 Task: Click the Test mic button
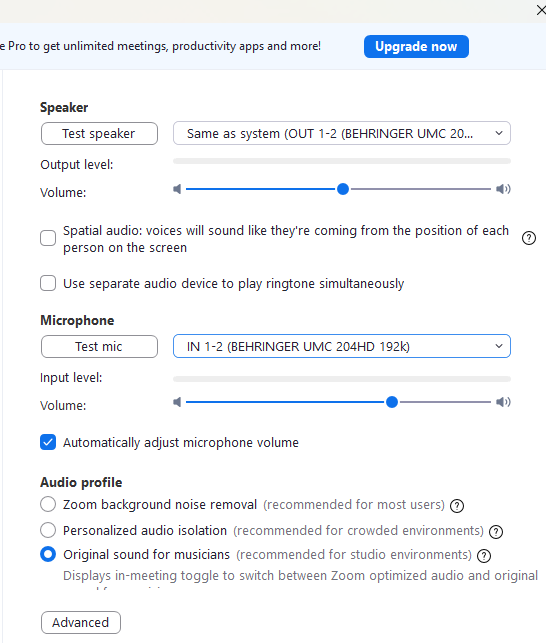[99, 347]
